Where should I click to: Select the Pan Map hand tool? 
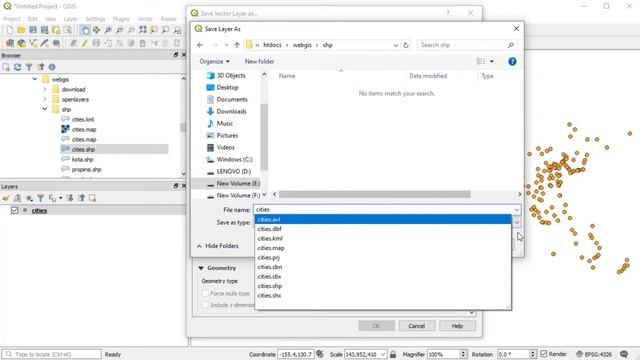pos(85,30)
